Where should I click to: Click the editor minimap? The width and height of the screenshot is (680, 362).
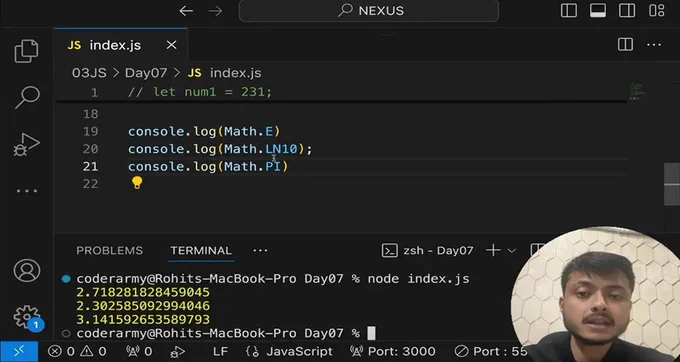[x=638, y=91]
